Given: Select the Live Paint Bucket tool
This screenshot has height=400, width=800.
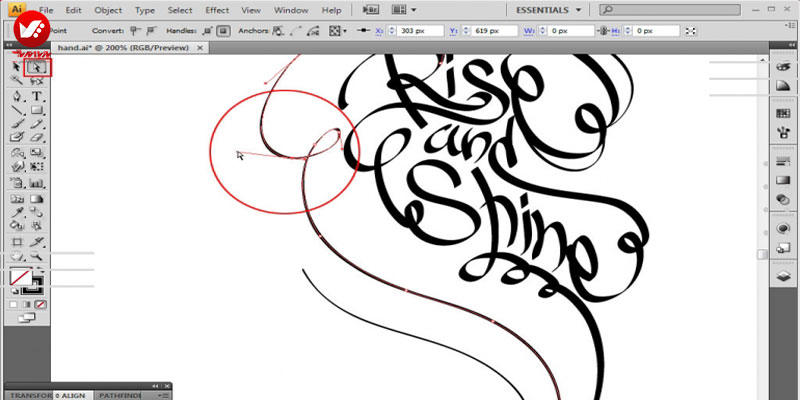Looking at the screenshot, I should [17, 225].
